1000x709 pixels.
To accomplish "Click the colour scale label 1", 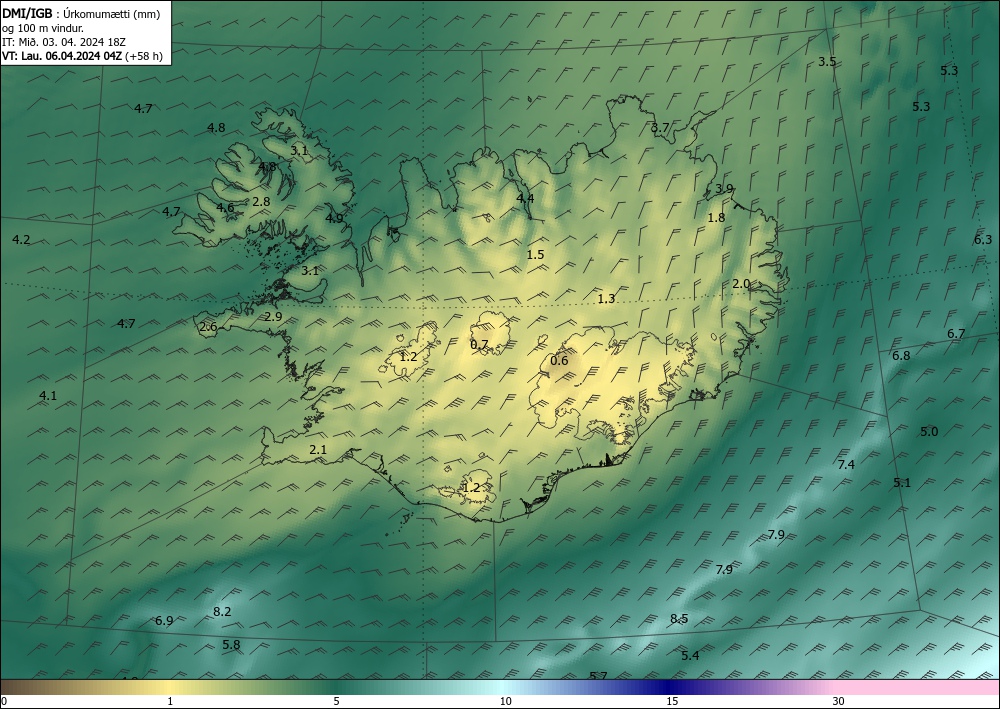I will tap(170, 702).
